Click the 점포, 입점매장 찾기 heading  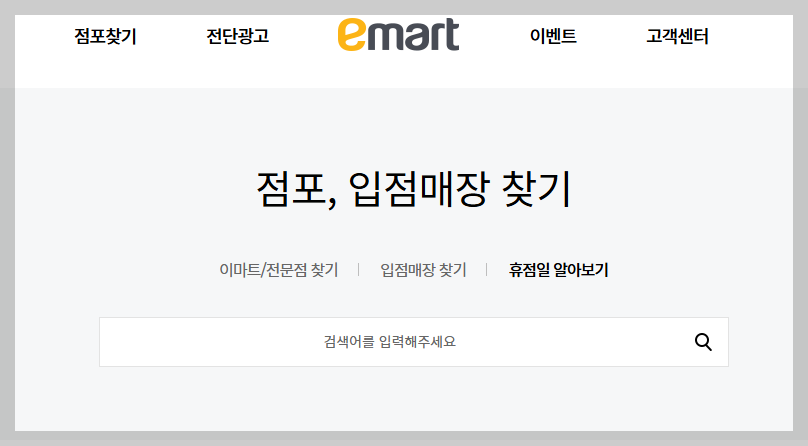coord(414,189)
